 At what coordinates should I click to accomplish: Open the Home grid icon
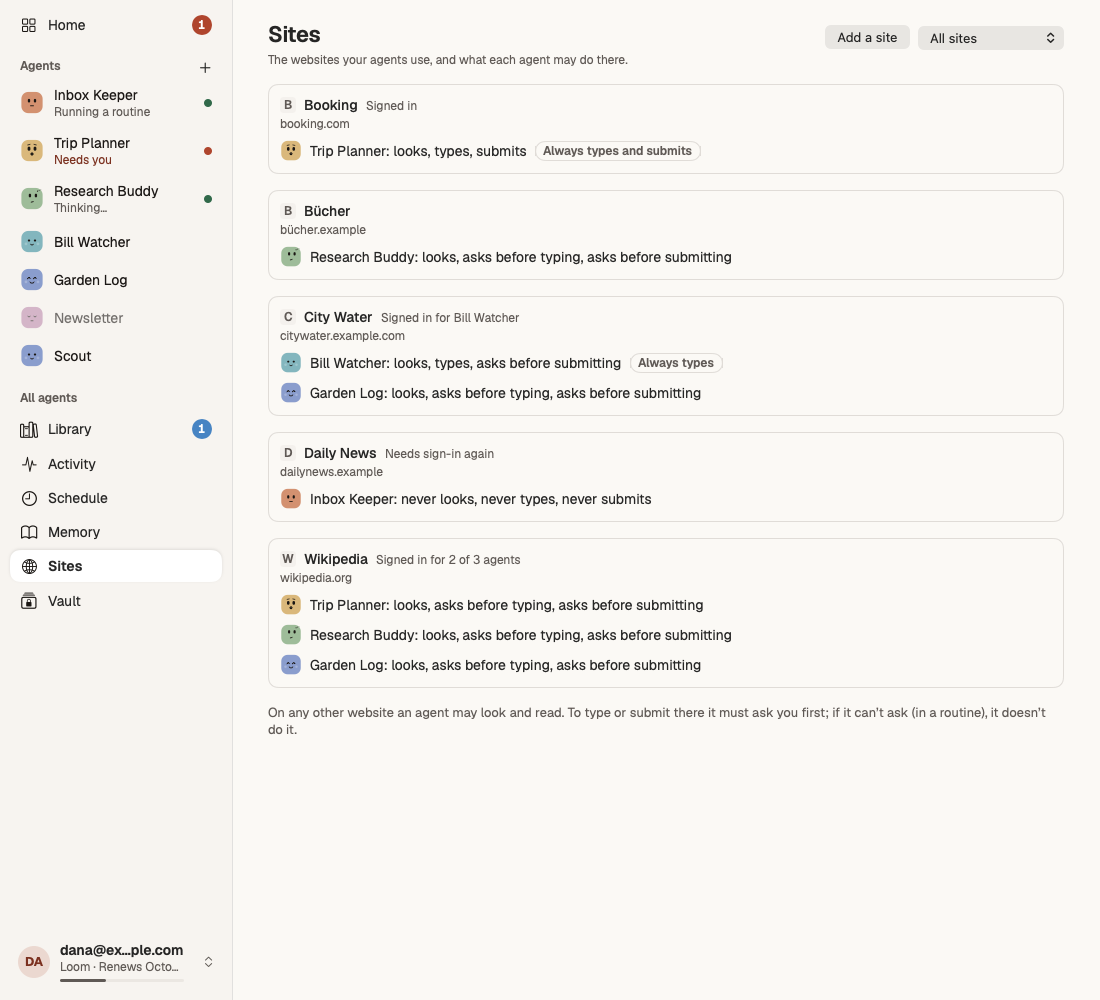(29, 25)
